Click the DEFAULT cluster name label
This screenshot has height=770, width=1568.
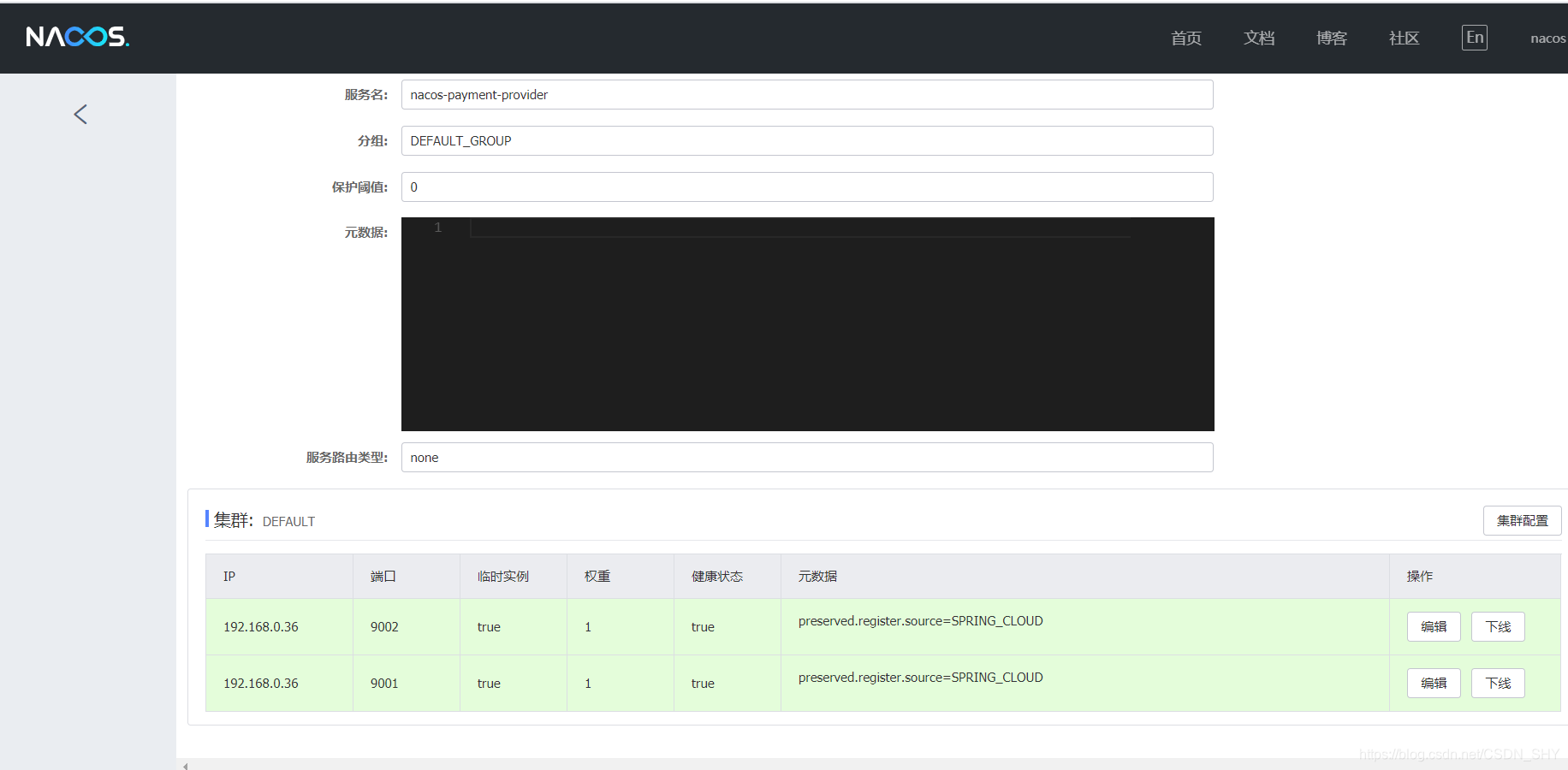point(288,522)
